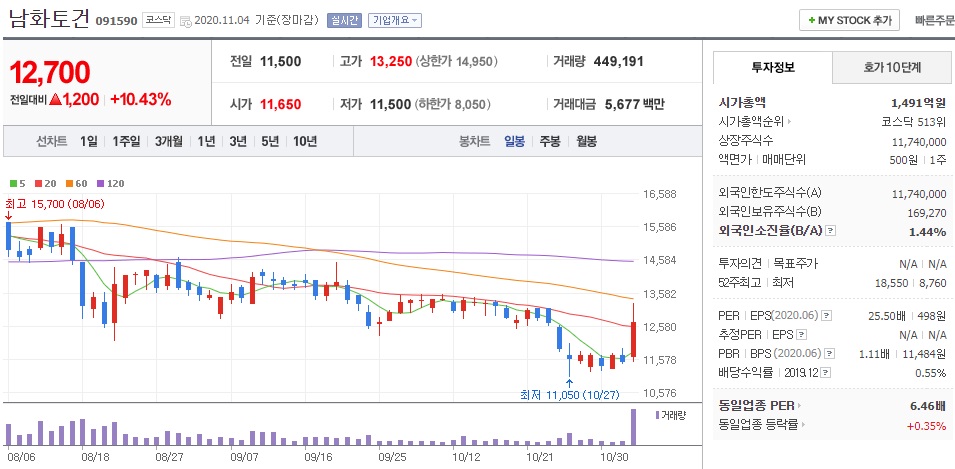This screenshot has height=469, width=955.
Task: Click the purple 120-day moving average swatch
Action: tap(100, 183)
